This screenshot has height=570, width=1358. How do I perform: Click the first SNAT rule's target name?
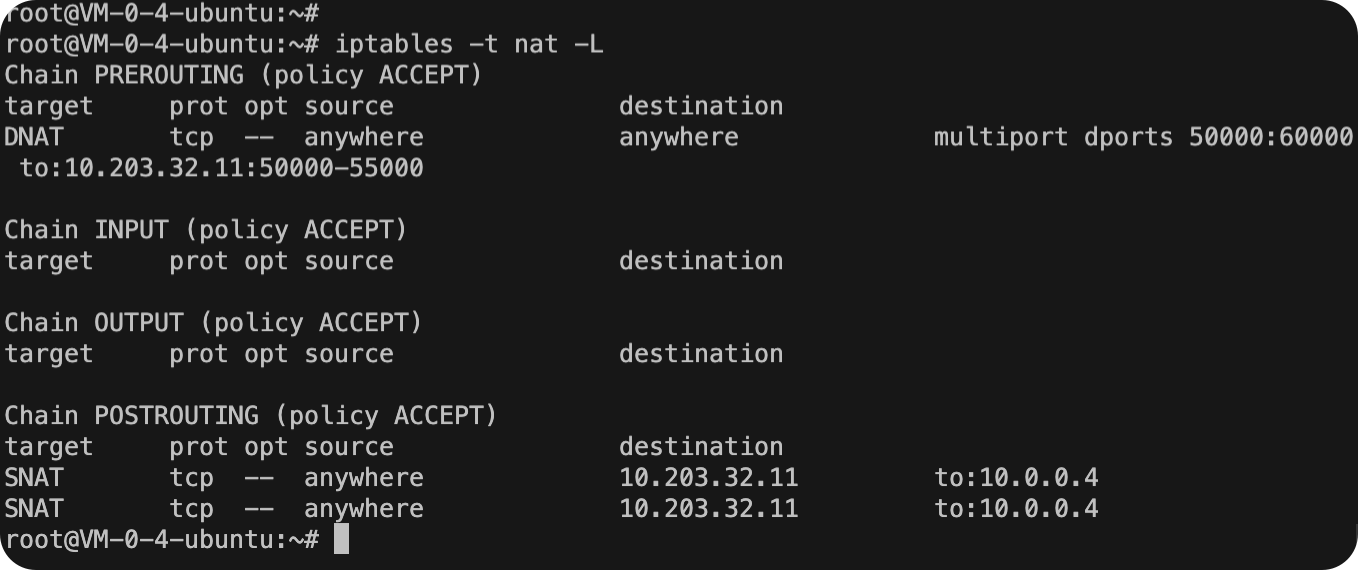coord(34,477)
